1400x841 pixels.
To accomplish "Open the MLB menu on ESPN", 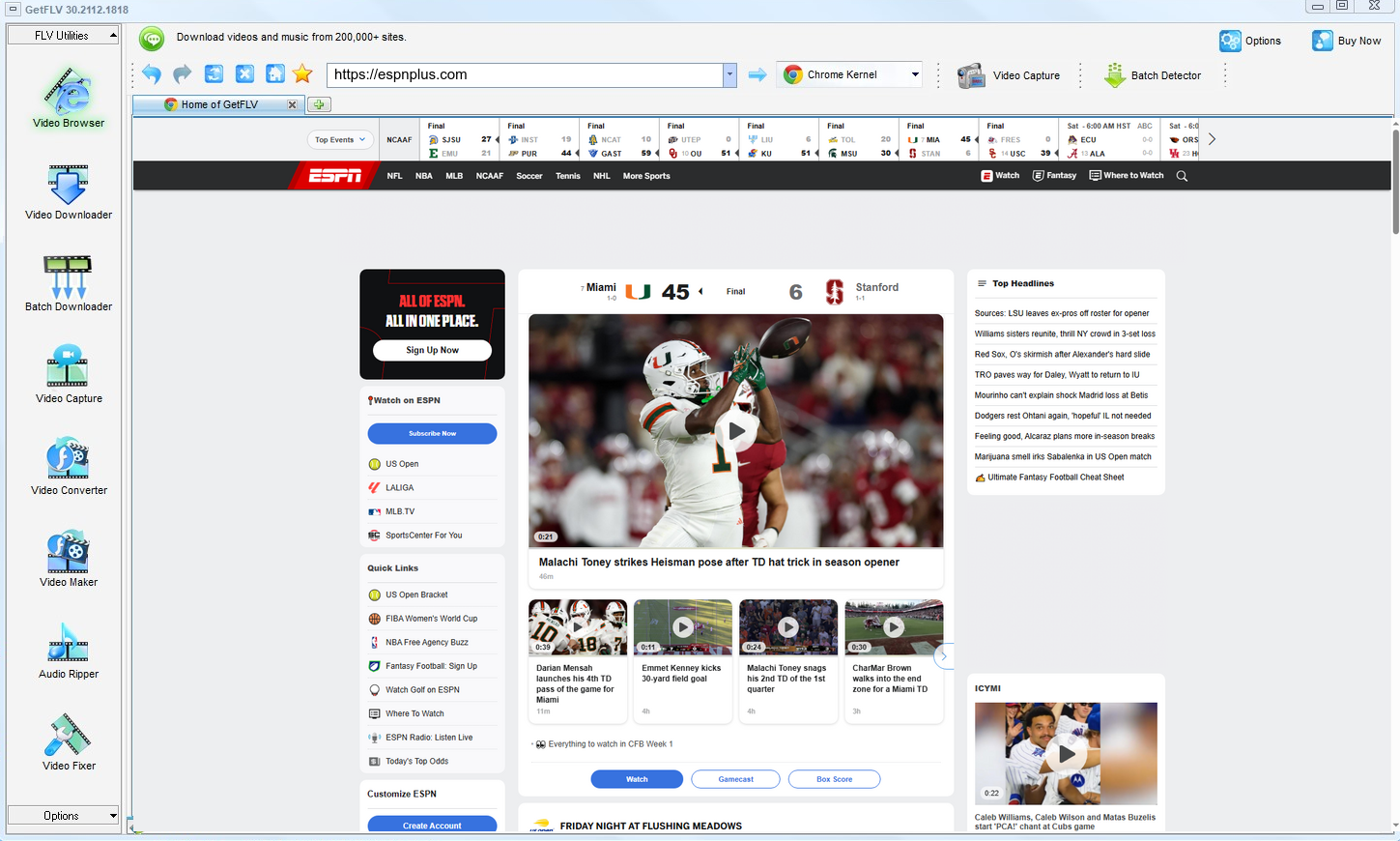I will click(454, 176).
